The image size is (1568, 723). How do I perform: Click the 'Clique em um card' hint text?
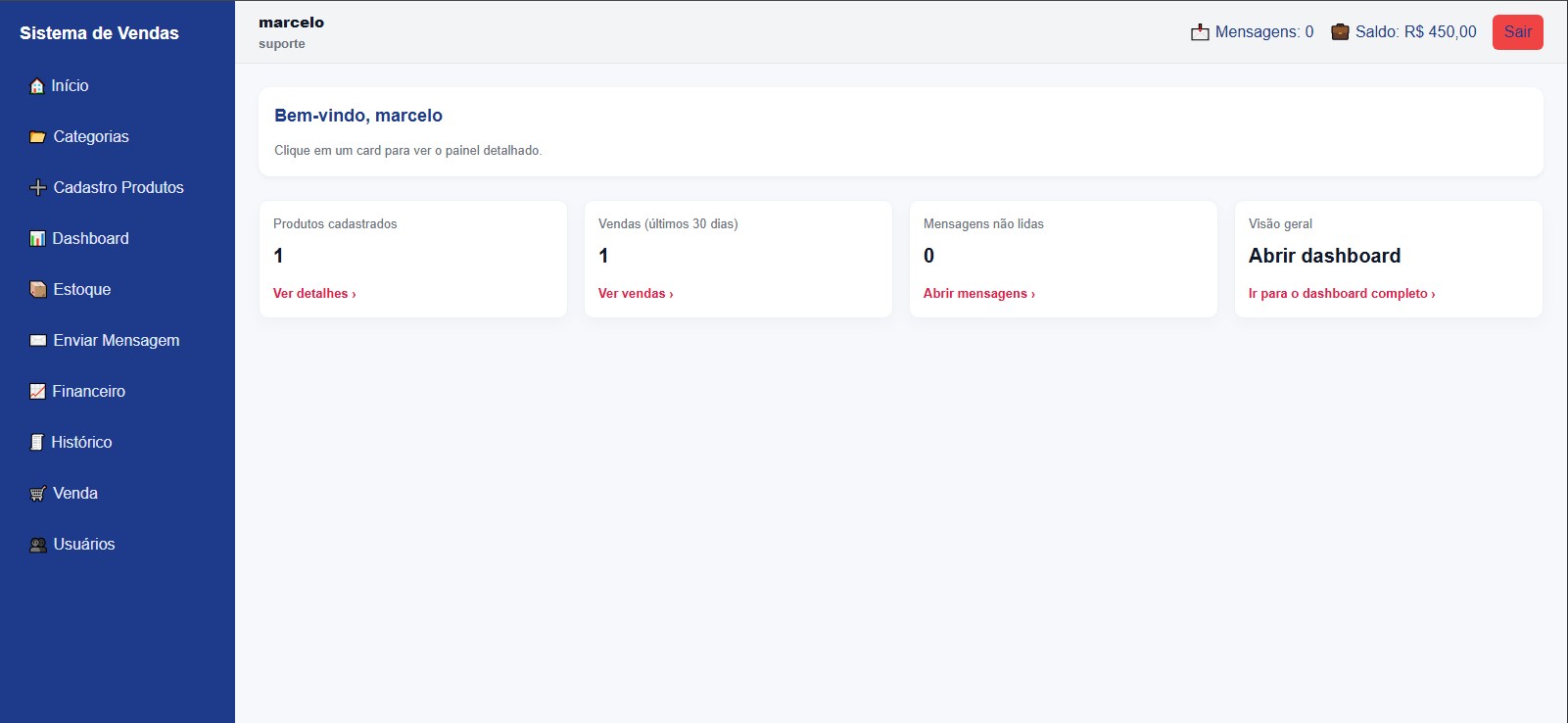pyautogui.click(x=408, y=151)
